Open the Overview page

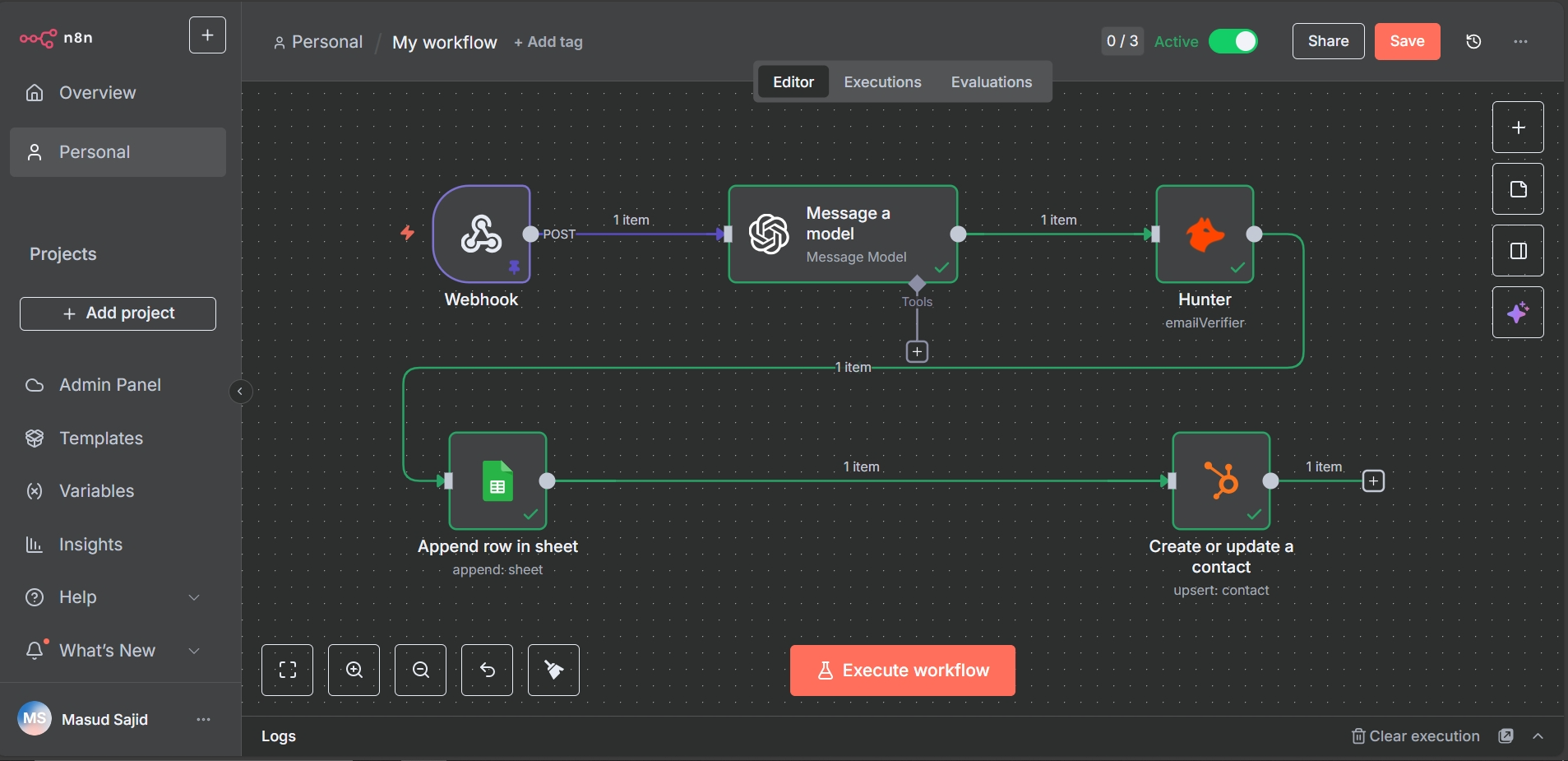click(118, 93)
